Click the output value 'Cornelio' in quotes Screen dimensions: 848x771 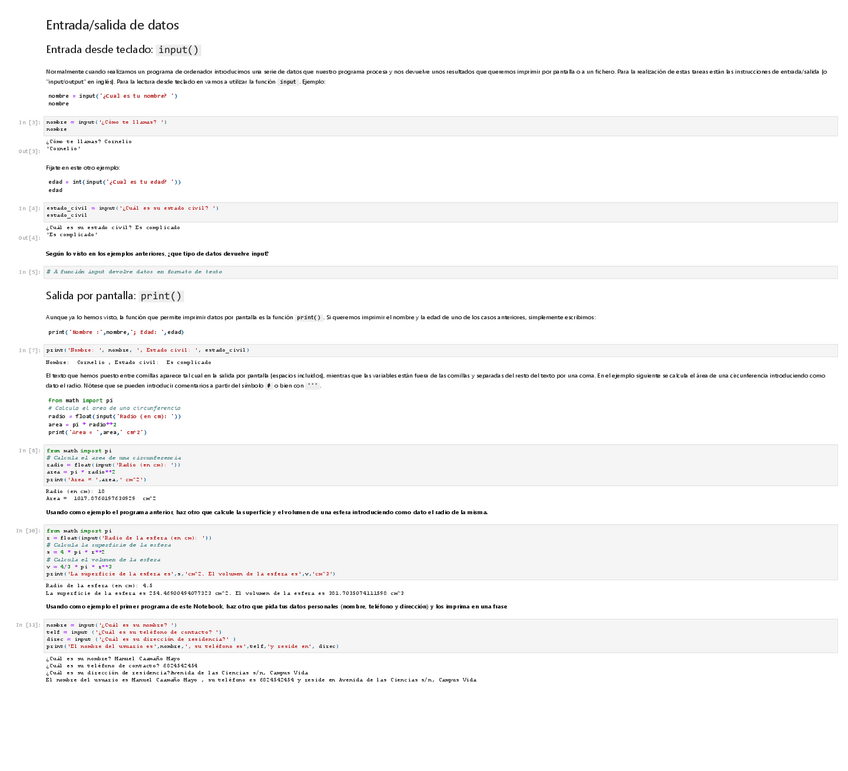click(63, 149)
